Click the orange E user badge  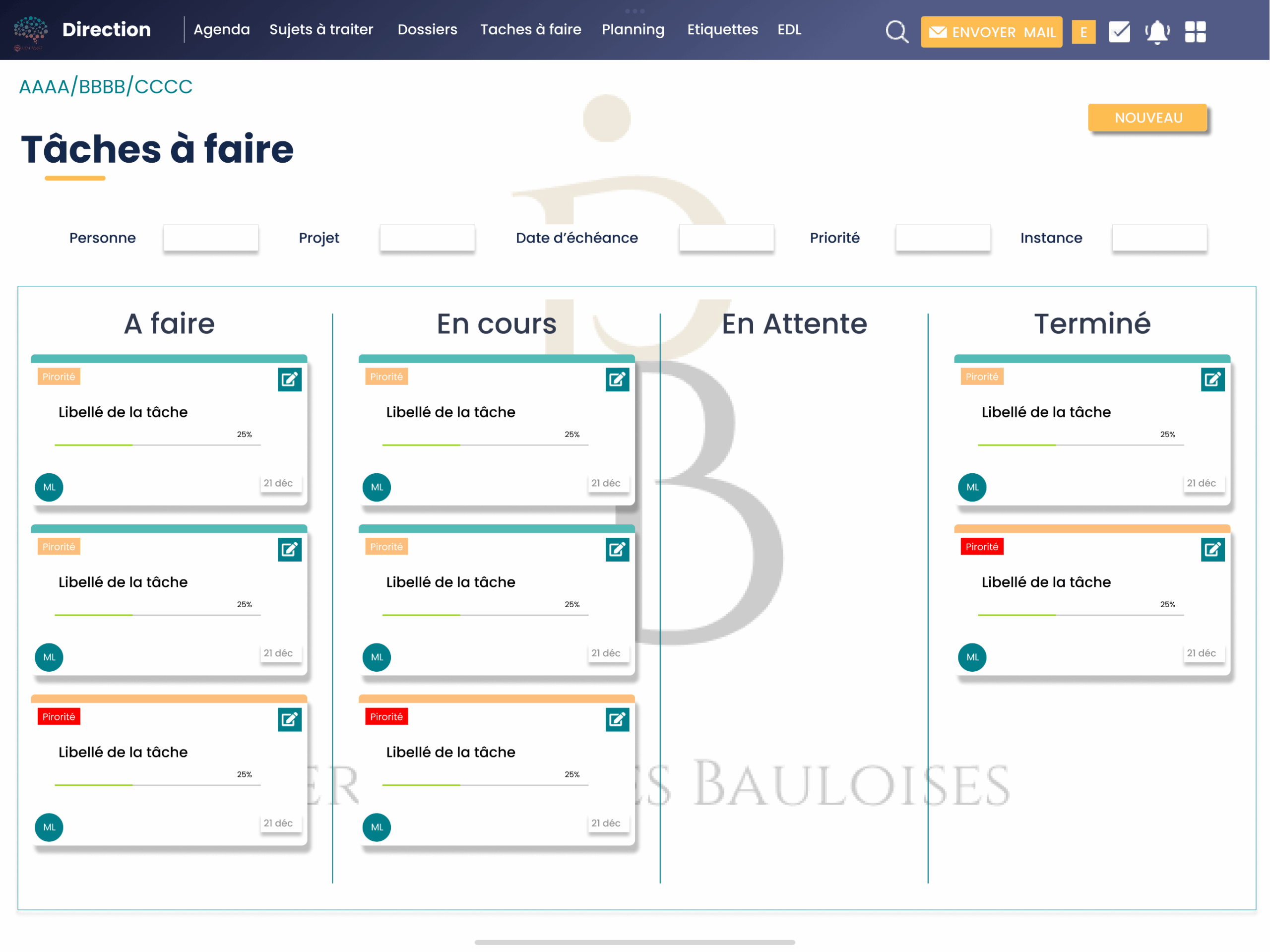1083,32
